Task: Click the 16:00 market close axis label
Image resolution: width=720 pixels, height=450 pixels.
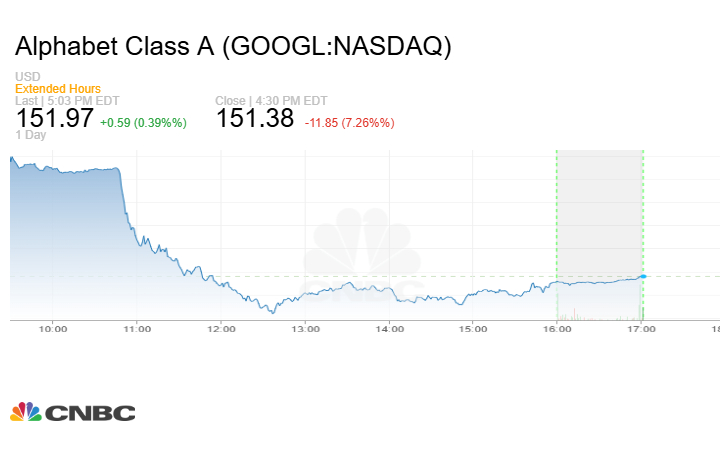Action: 557,328
